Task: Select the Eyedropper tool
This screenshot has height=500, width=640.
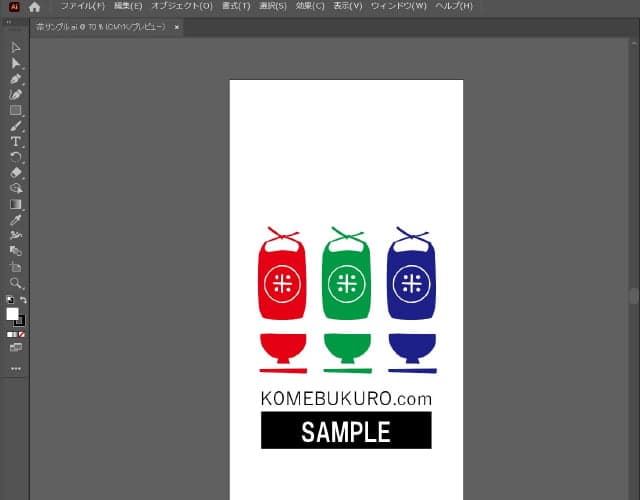Action: 16,219
